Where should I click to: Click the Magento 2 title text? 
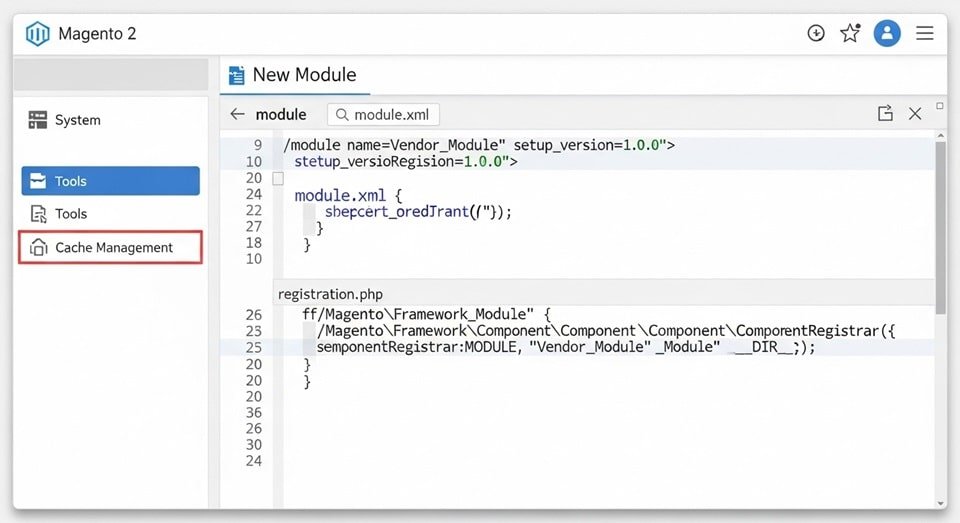[x=97, y=34]
